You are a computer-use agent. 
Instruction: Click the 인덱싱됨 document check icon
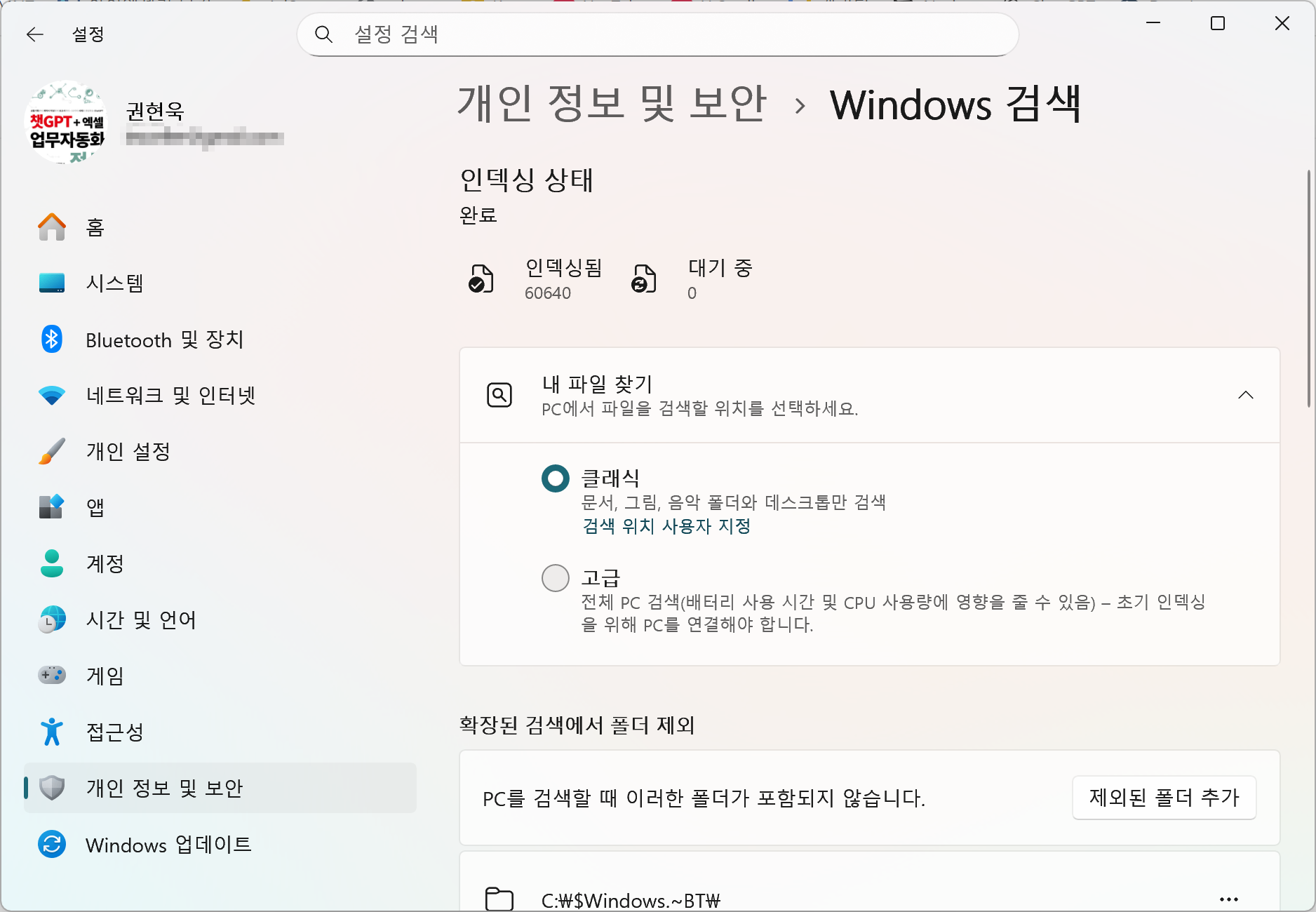[x=481, y=279]
